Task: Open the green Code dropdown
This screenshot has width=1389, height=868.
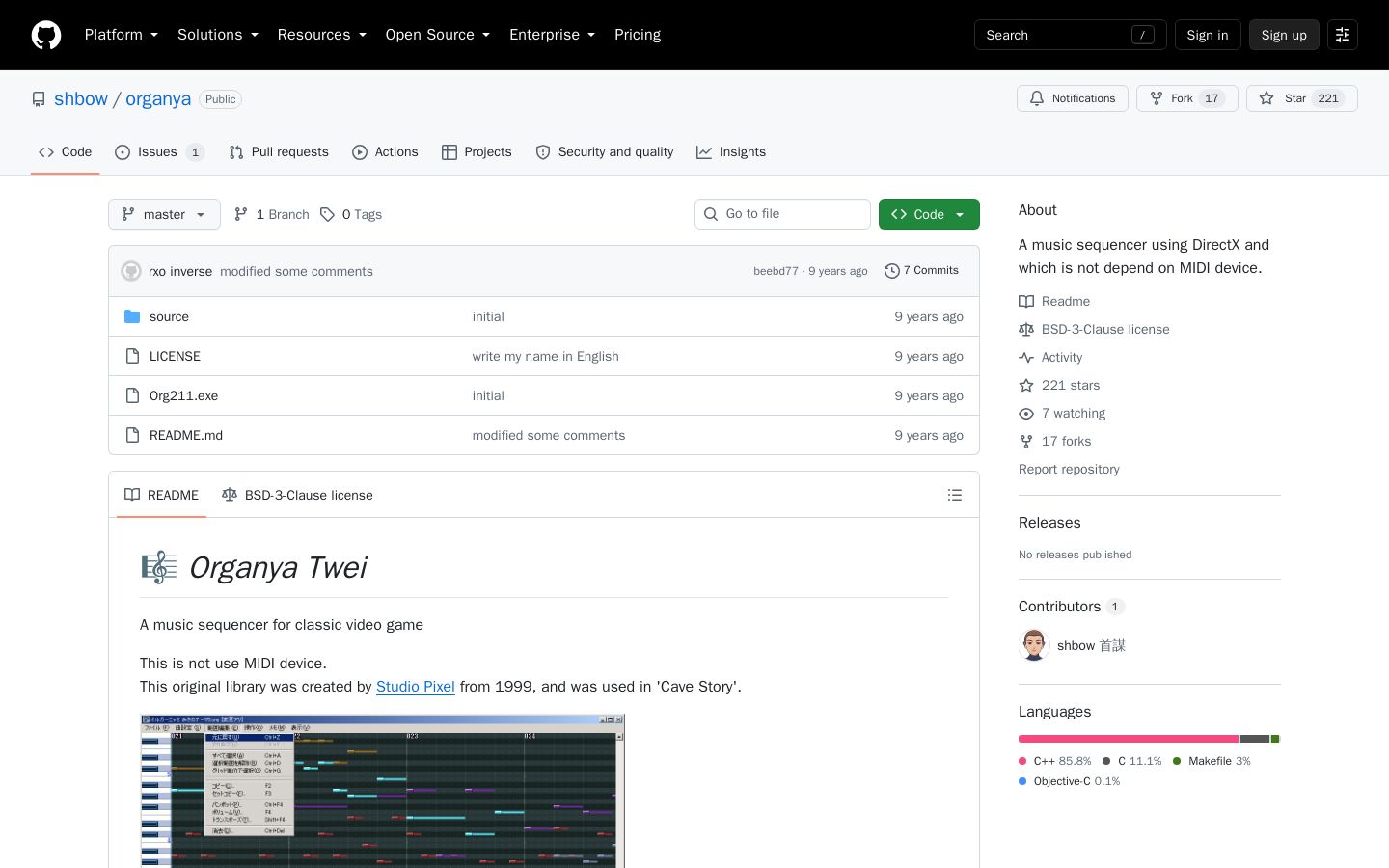Action: tap(929, 214)
